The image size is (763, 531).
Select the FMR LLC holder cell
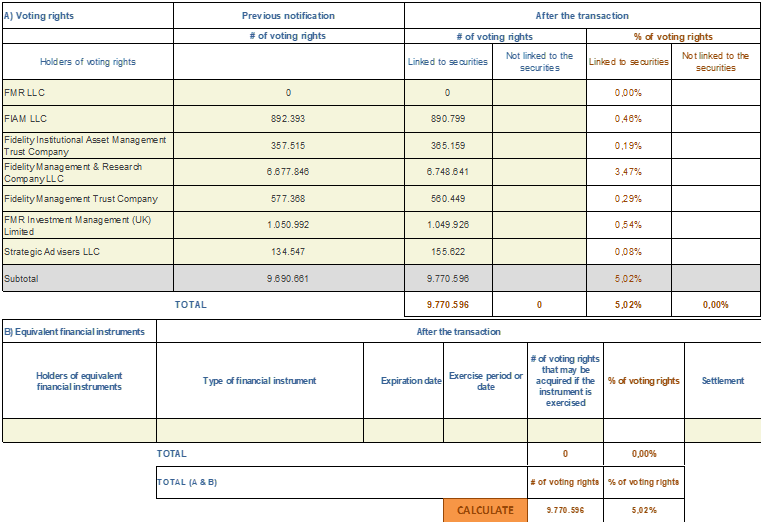(x=88, y=92)
